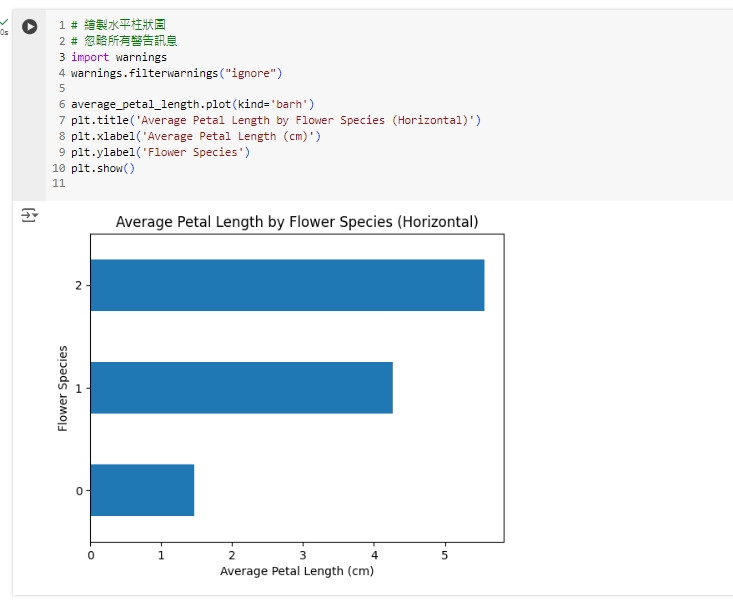Click the import warnings code line
Image resolution: width=733 pixels, height=600 pixels.
tap(118, 57)
